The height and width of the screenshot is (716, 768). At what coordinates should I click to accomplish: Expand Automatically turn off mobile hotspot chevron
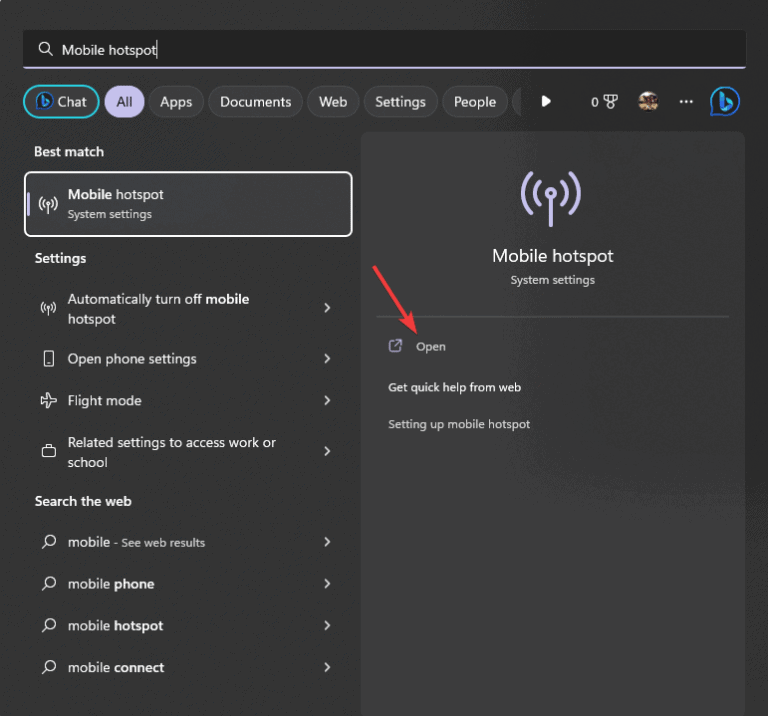click(x=327, y=308)
